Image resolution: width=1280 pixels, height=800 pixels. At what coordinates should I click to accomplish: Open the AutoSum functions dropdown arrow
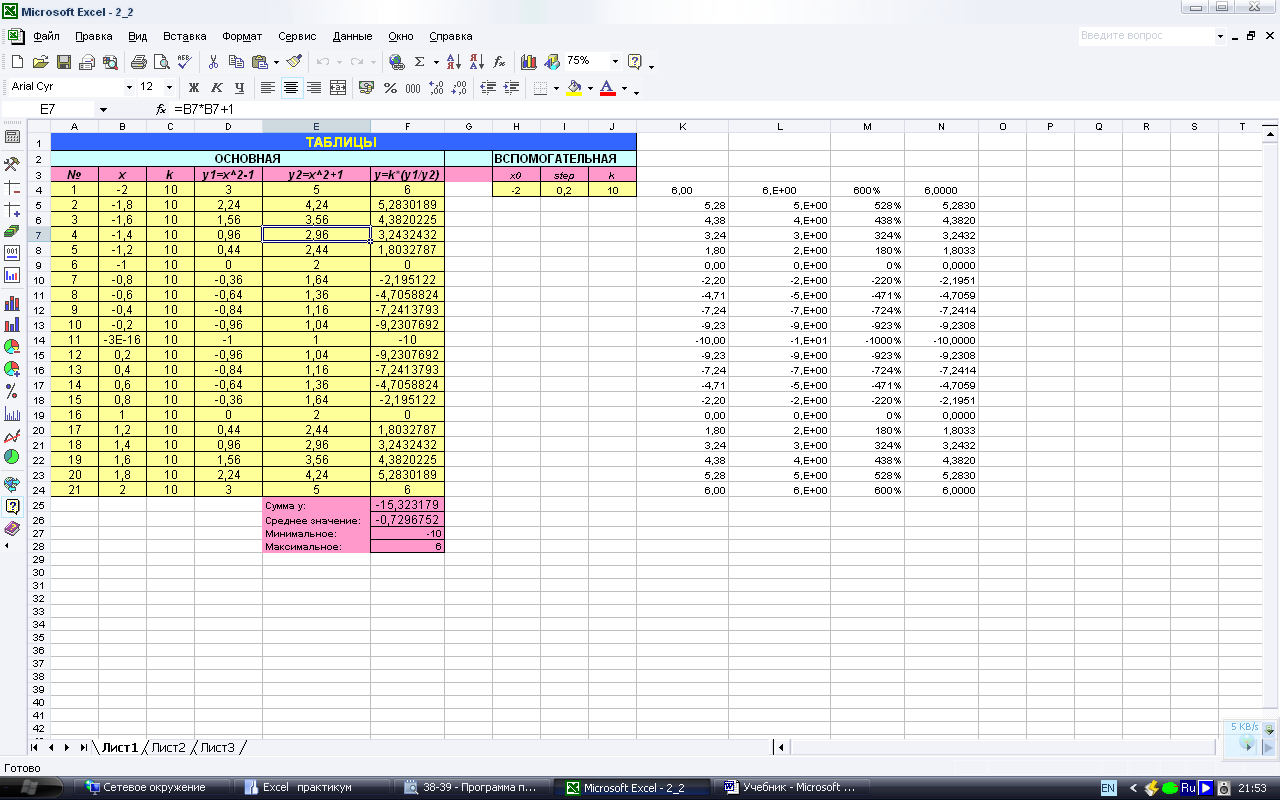tap(436, 62)
